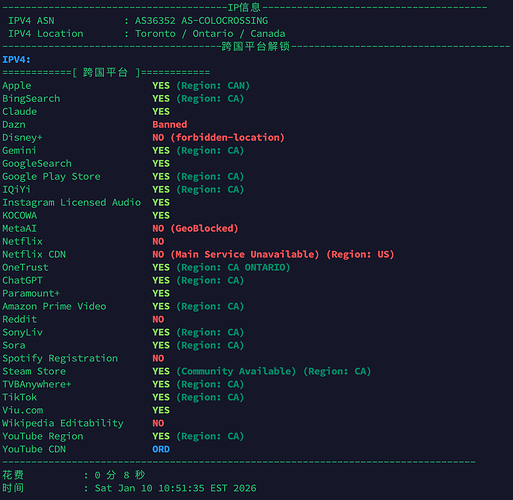The image size is (513, 500).
Task: Click the Toronto / Ontario / Canada location
Action: (x=210, y=34)
